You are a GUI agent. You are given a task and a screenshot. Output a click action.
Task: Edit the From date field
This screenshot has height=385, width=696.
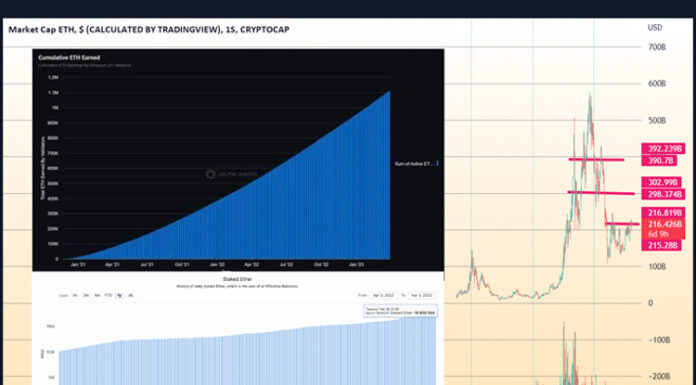[384, 295]
